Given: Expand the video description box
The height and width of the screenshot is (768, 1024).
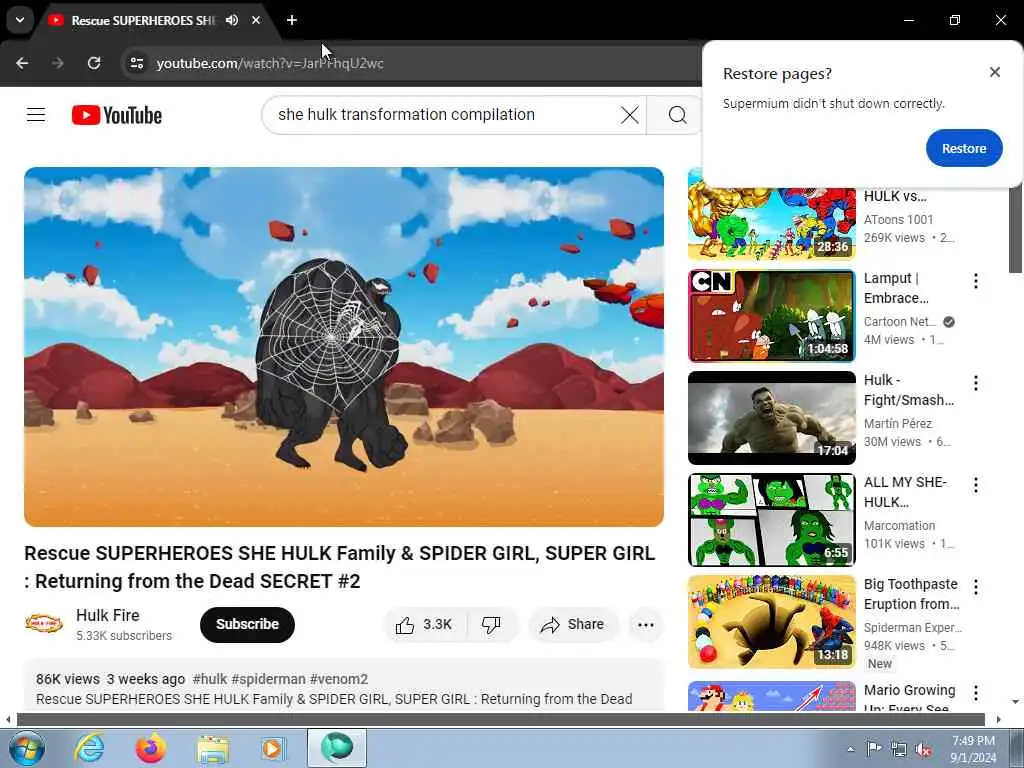Looking at the screenshot, I should click(344, 686).
